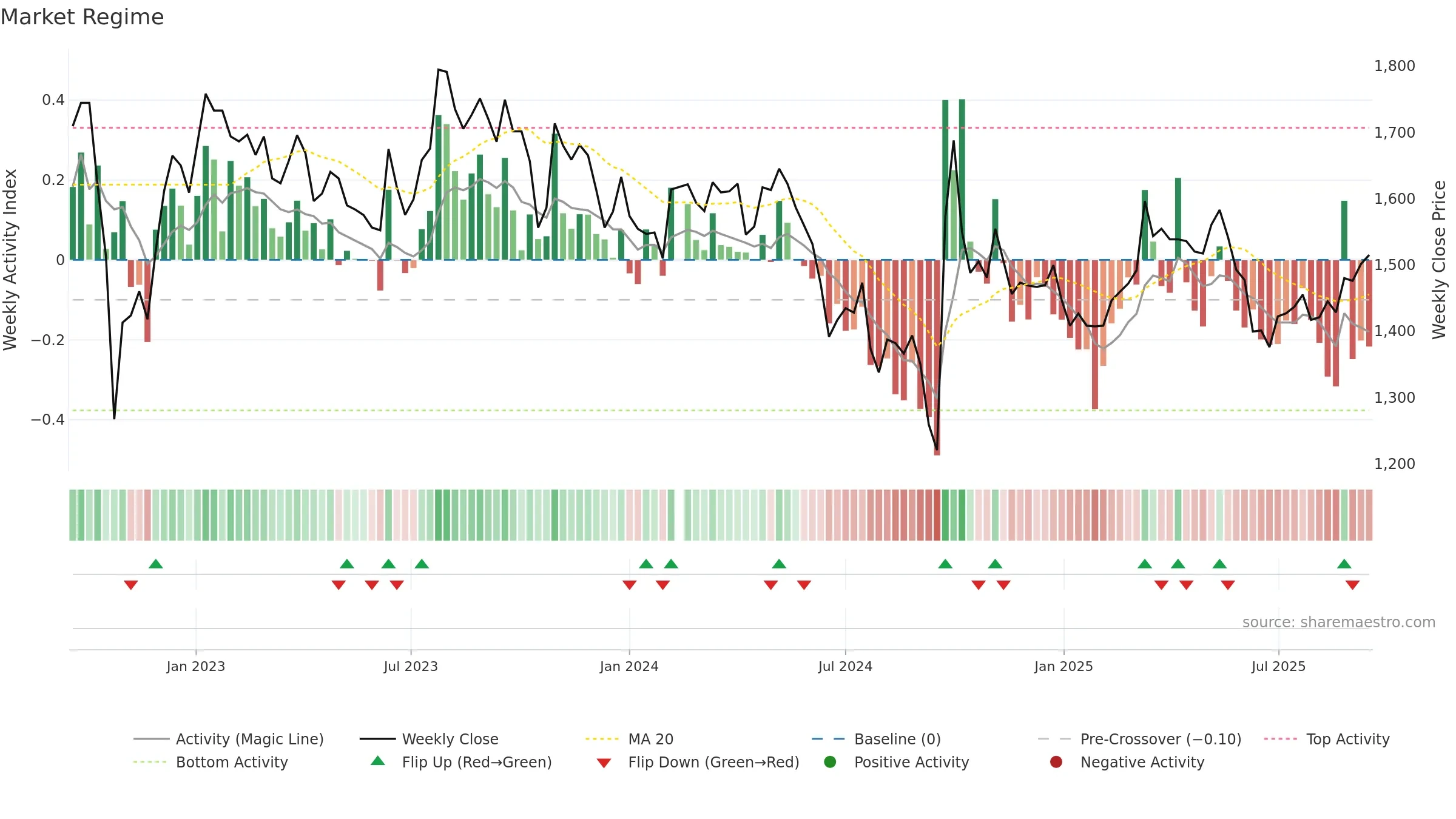Click the 1,600 price axis label
This screenshot has height=819, width=1456.
[x=1395, y=198]
